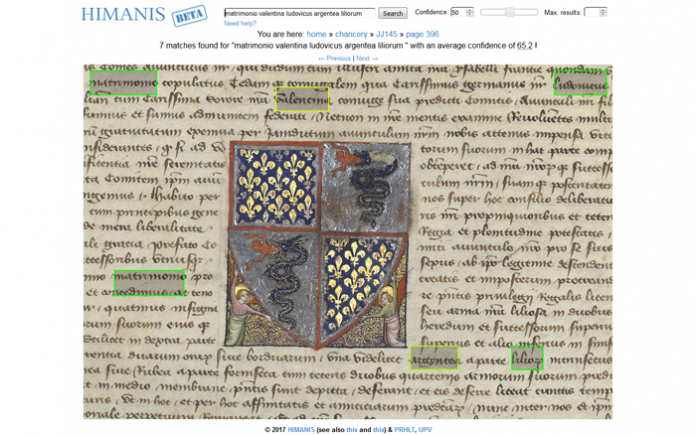
Task: Select the highlighted 'liliorum' match box
Action: 527,358
